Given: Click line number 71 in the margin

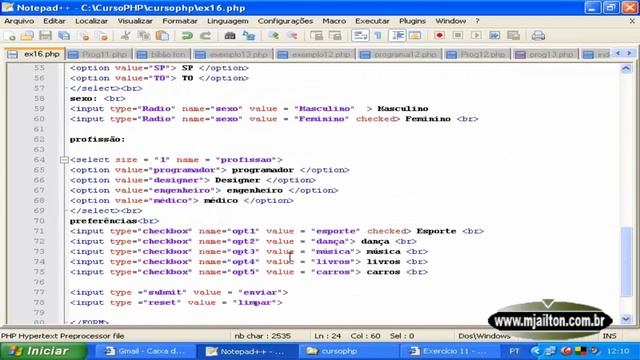Looking at the screenshot, I should (x=39, y=231).
